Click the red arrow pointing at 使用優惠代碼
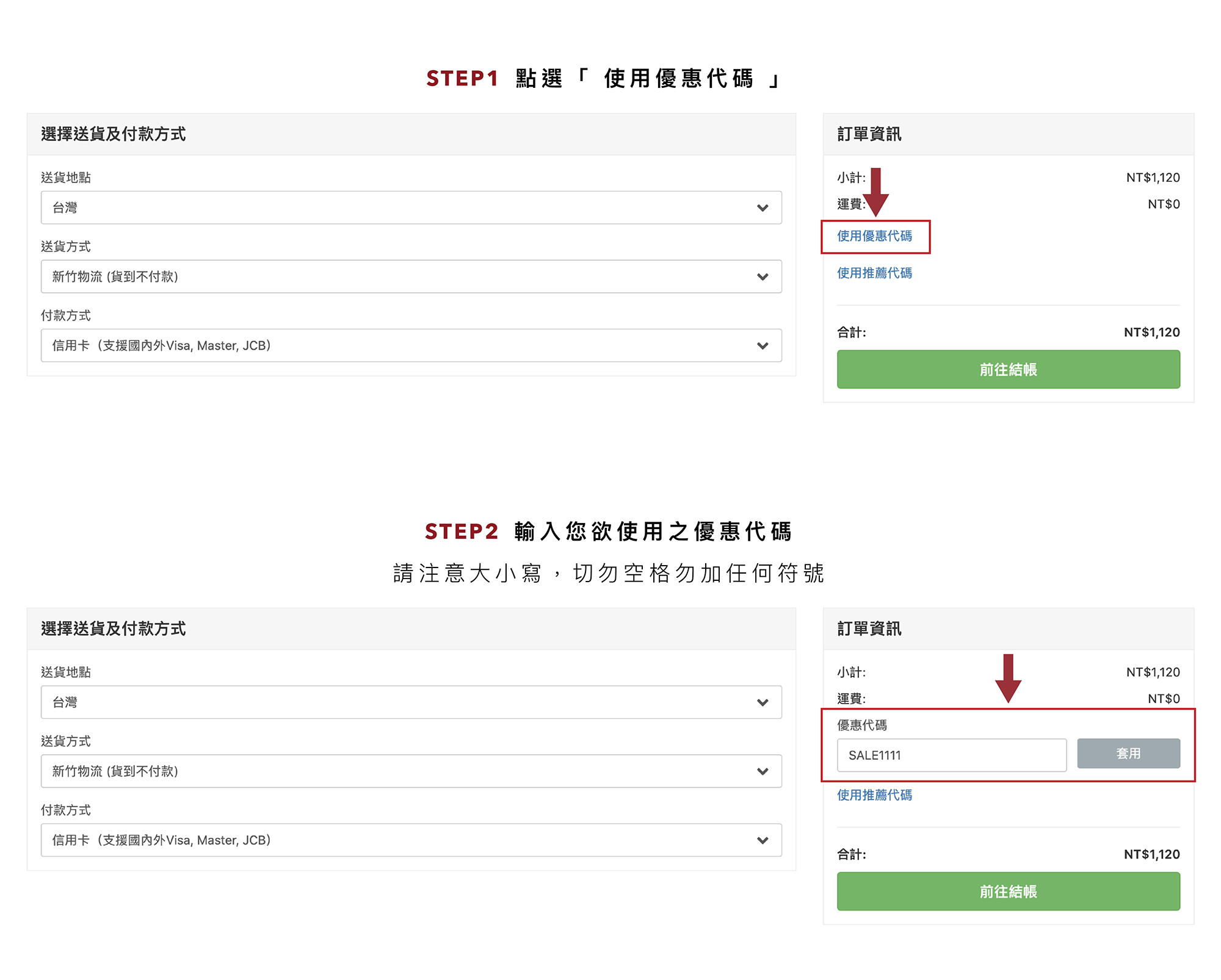1221x980 pixels. click(875, 193)
